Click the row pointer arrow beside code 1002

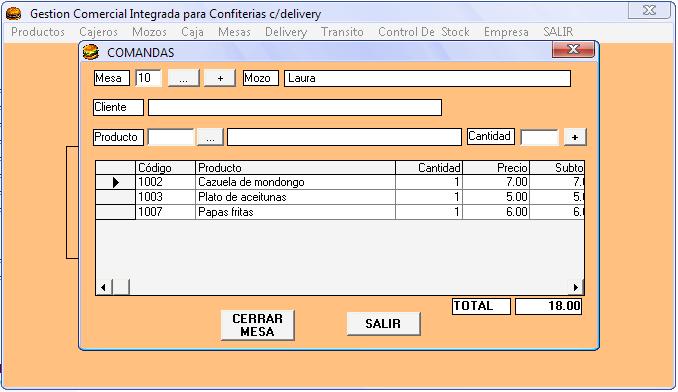(x=115, y=182)
